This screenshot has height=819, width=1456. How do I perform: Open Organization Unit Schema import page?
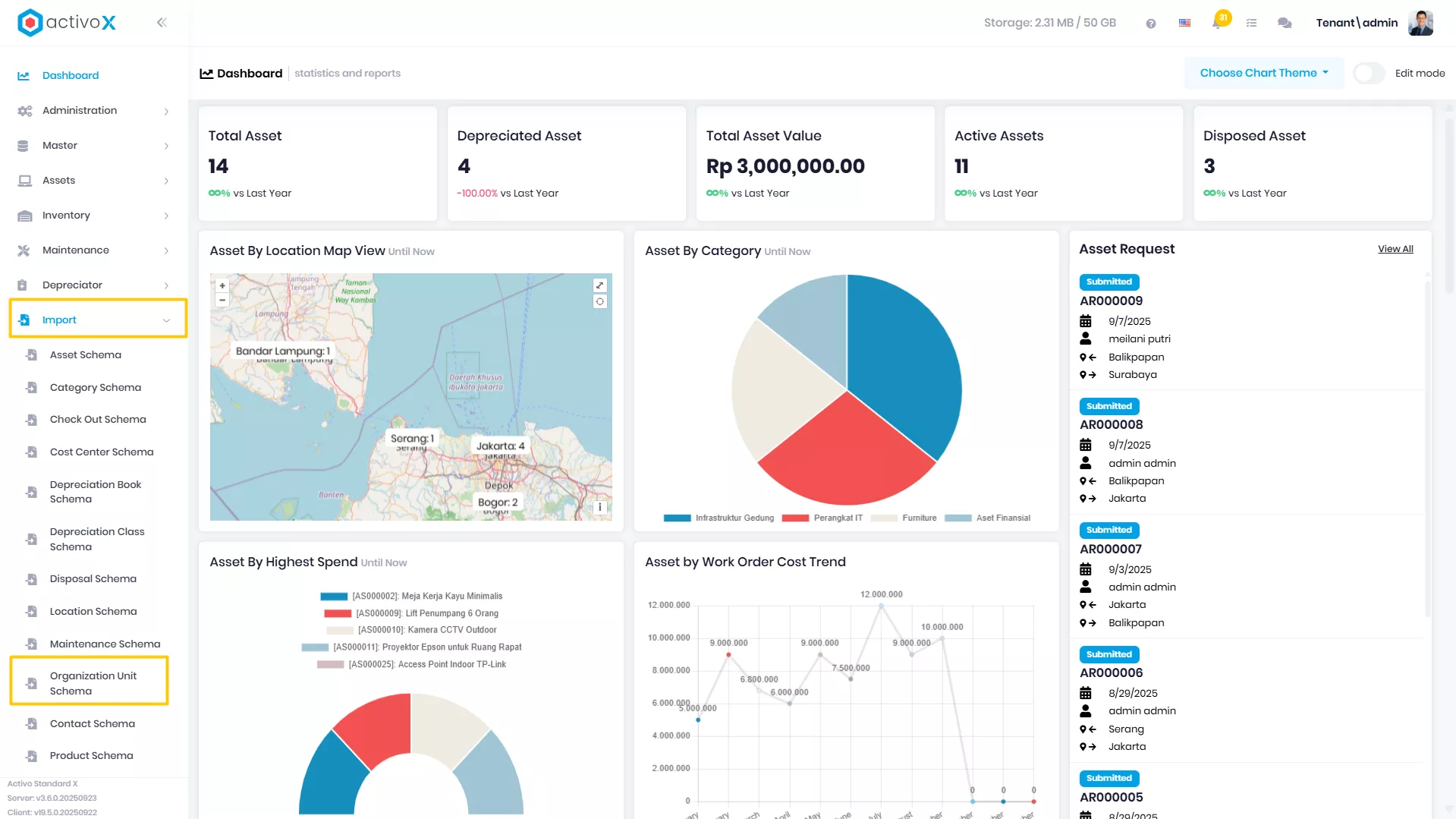(93, 683)
